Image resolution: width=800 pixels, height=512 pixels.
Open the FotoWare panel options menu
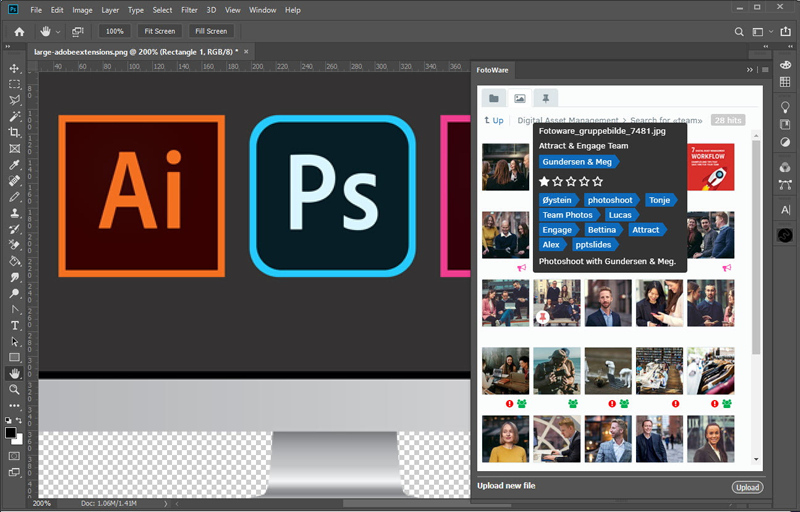(765, 70)
